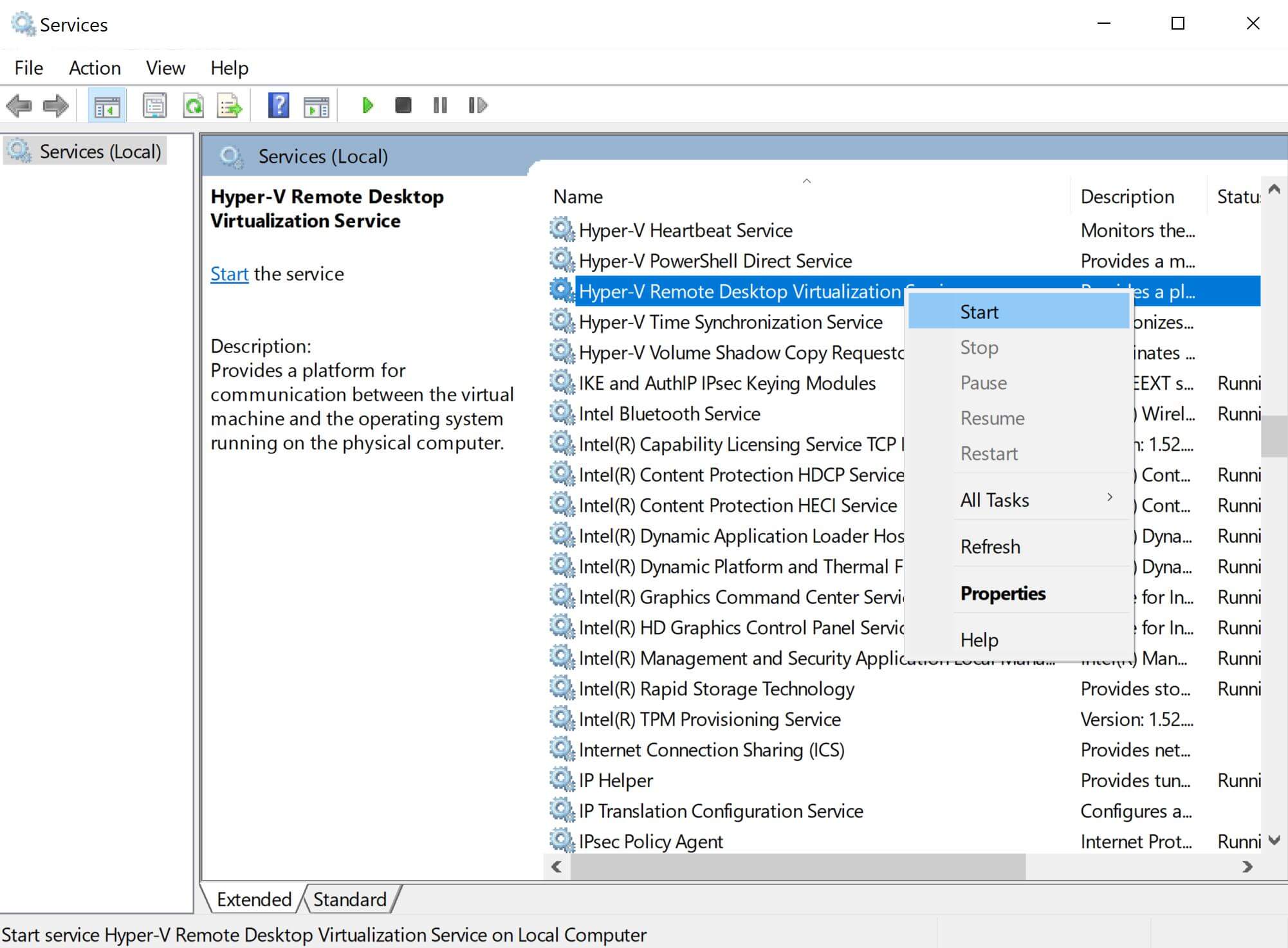1288x948 pixels.
Task: Collapse the Name column sort arrow
Action: pyautogui.click(x=806, y=181)
